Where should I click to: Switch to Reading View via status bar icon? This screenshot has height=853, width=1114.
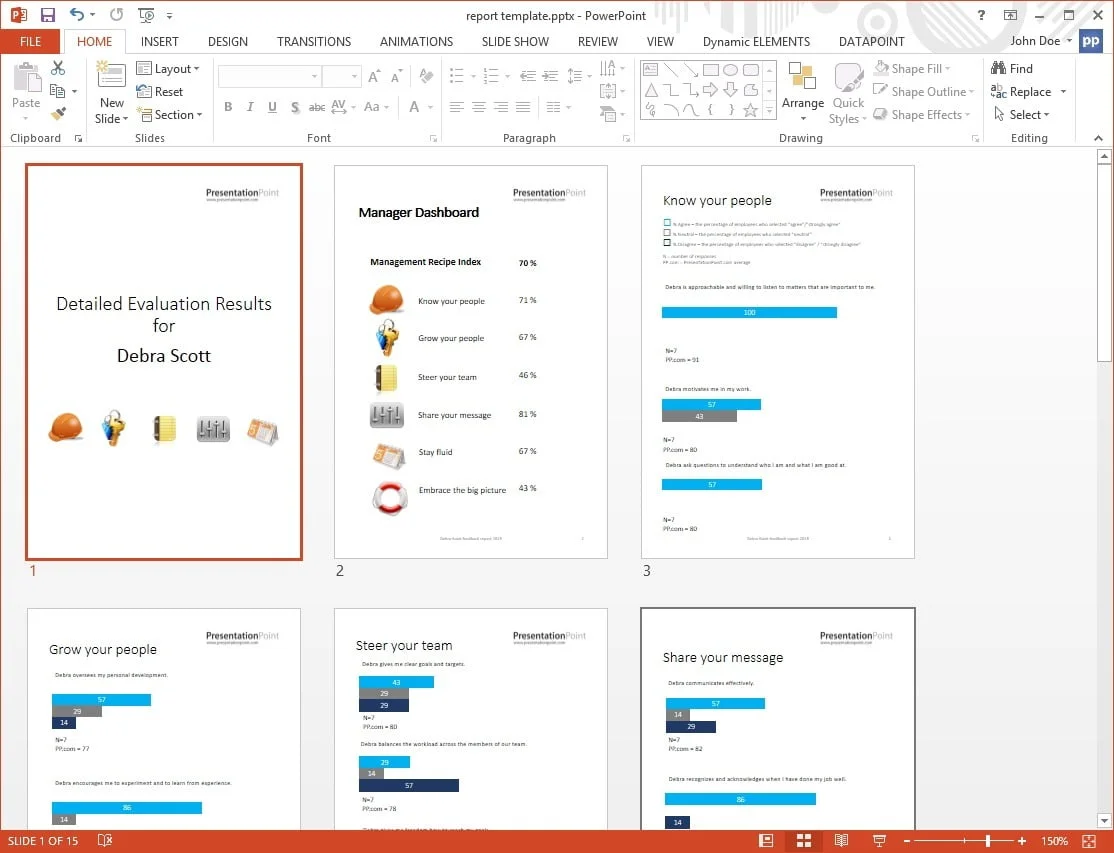coord(841,841)
